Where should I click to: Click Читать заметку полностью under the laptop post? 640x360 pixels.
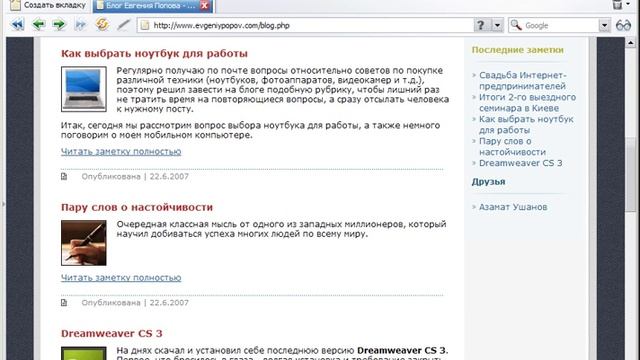[121, 151]
